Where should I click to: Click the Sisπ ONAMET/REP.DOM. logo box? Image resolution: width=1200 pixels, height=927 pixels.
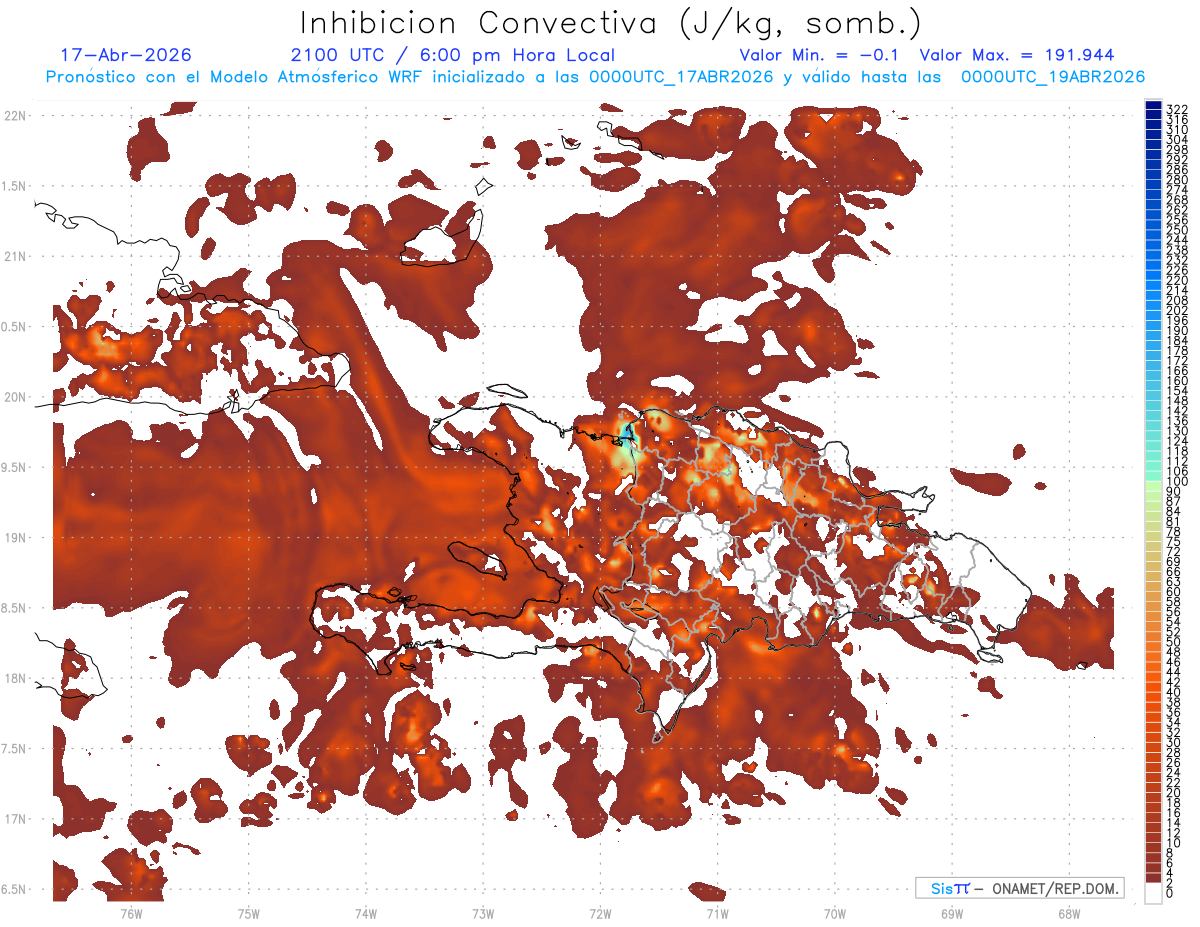click(x=1020, y=888)
